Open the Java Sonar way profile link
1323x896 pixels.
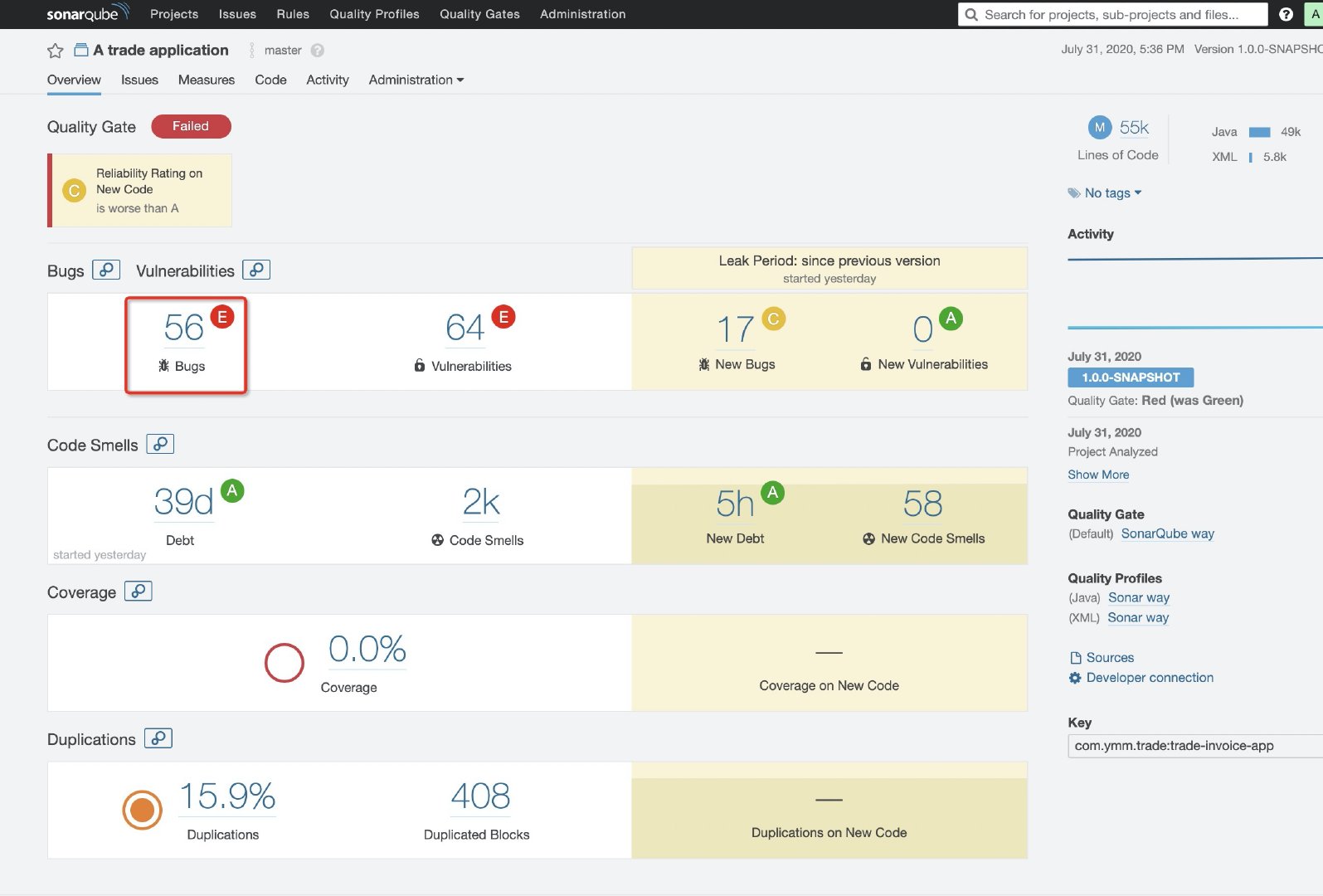tap(1139, 597)
